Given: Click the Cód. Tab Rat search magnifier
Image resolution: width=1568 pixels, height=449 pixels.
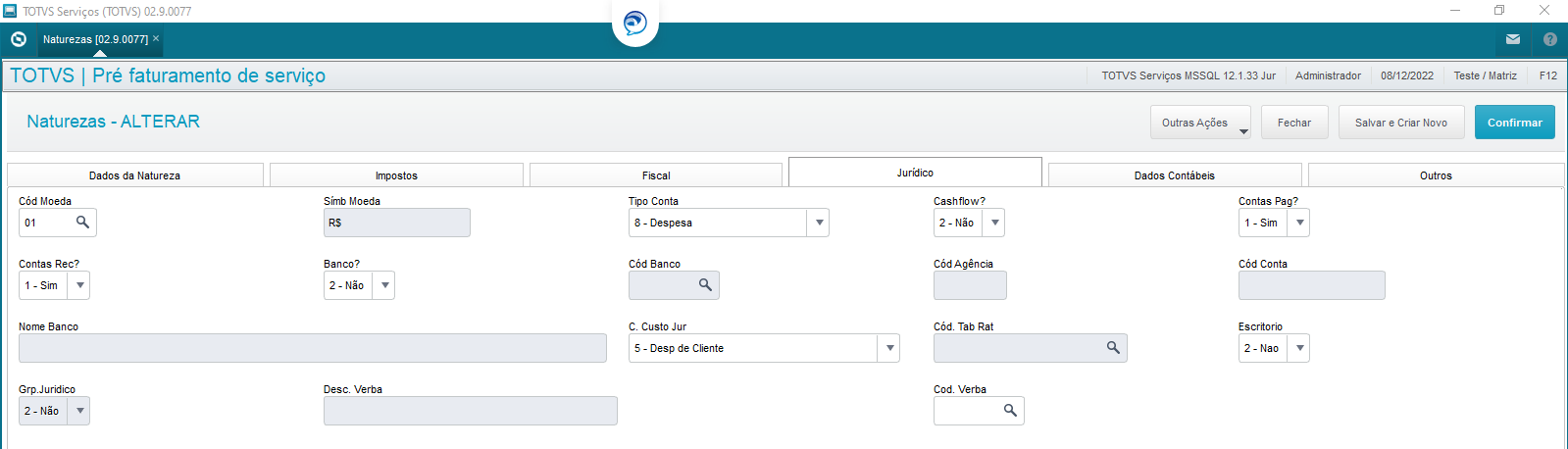Looking at the screenshot, I should (1113, 348).
